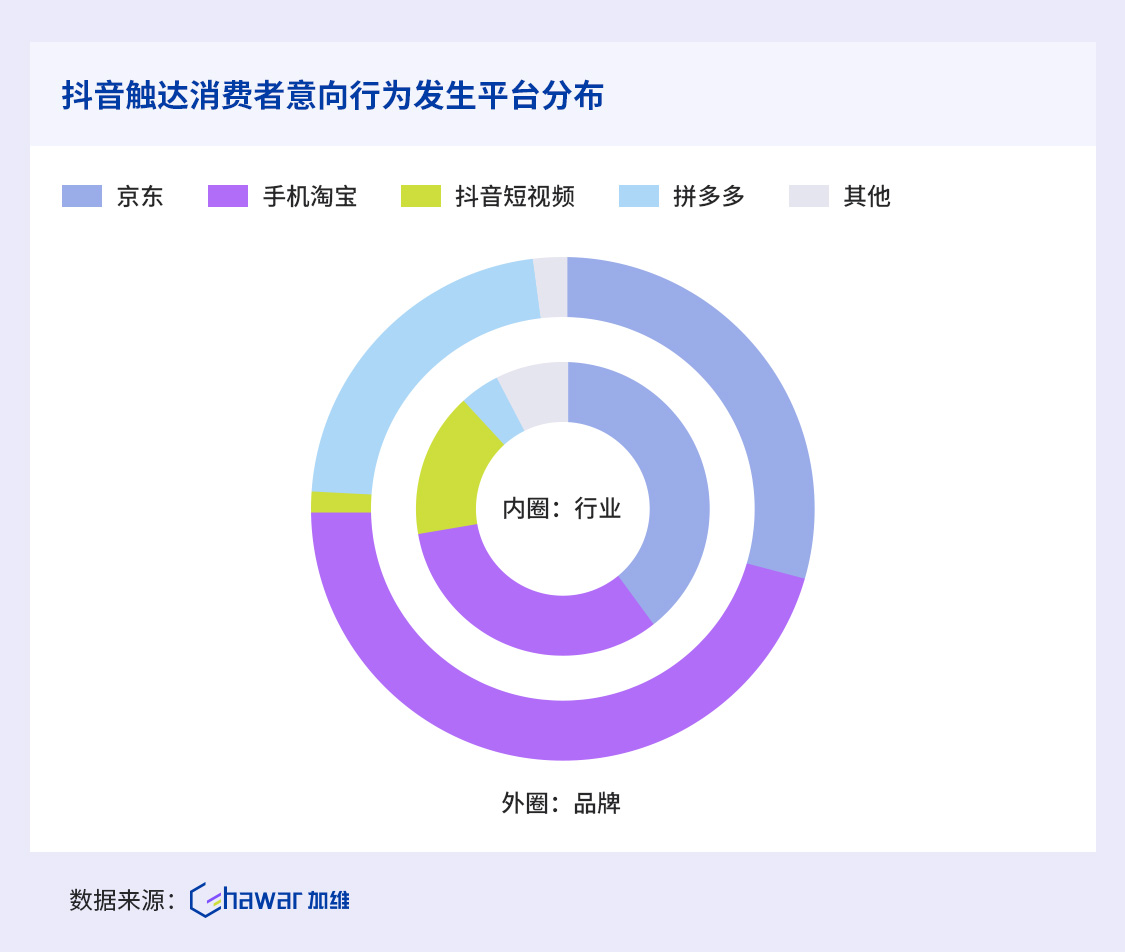
Task: Click the Chawar hexagon logo icon
Action: 206,900
